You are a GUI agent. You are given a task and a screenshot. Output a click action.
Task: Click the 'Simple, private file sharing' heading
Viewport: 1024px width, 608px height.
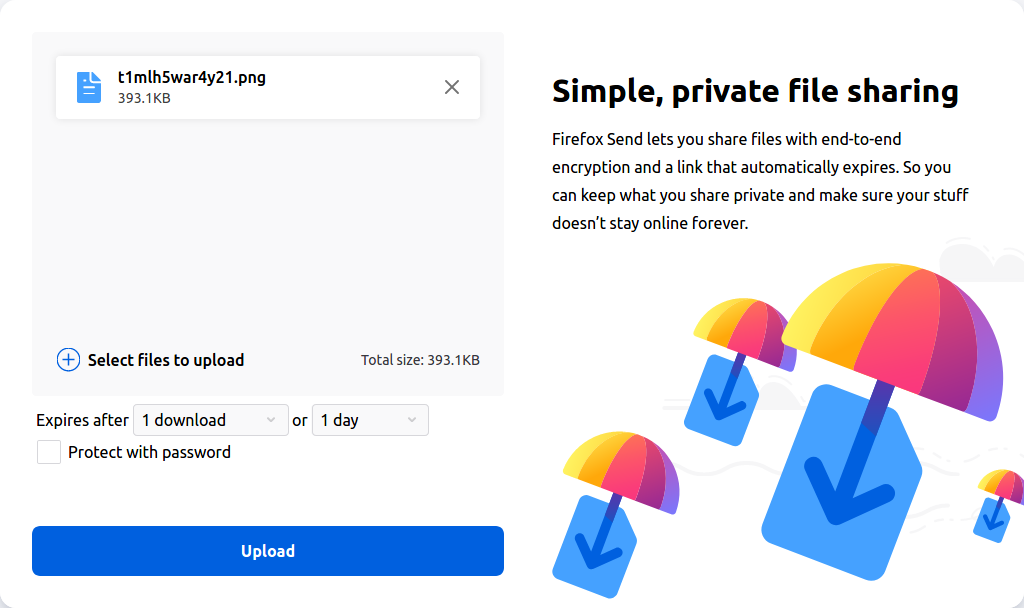point(755,91)
